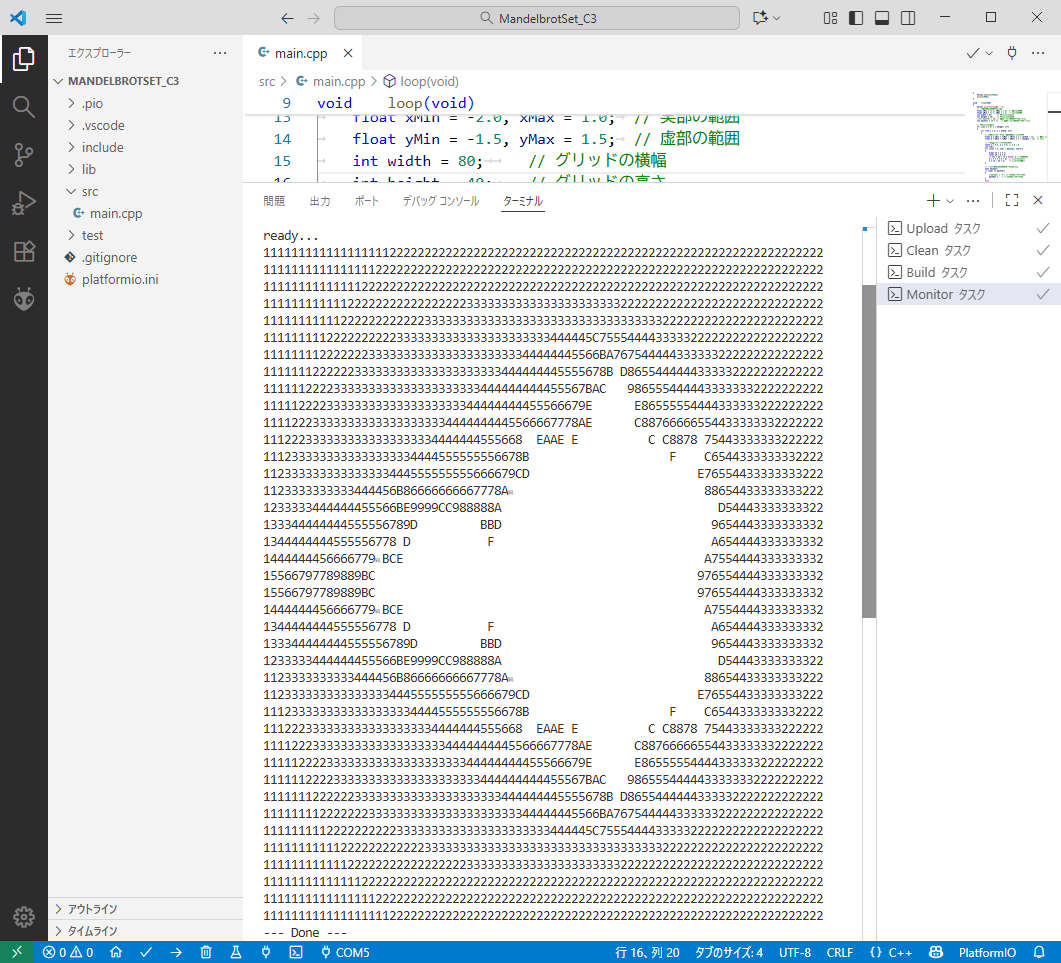Open the Extensions view
This screenshot has height=963, width=1061.
coord(24,251)
